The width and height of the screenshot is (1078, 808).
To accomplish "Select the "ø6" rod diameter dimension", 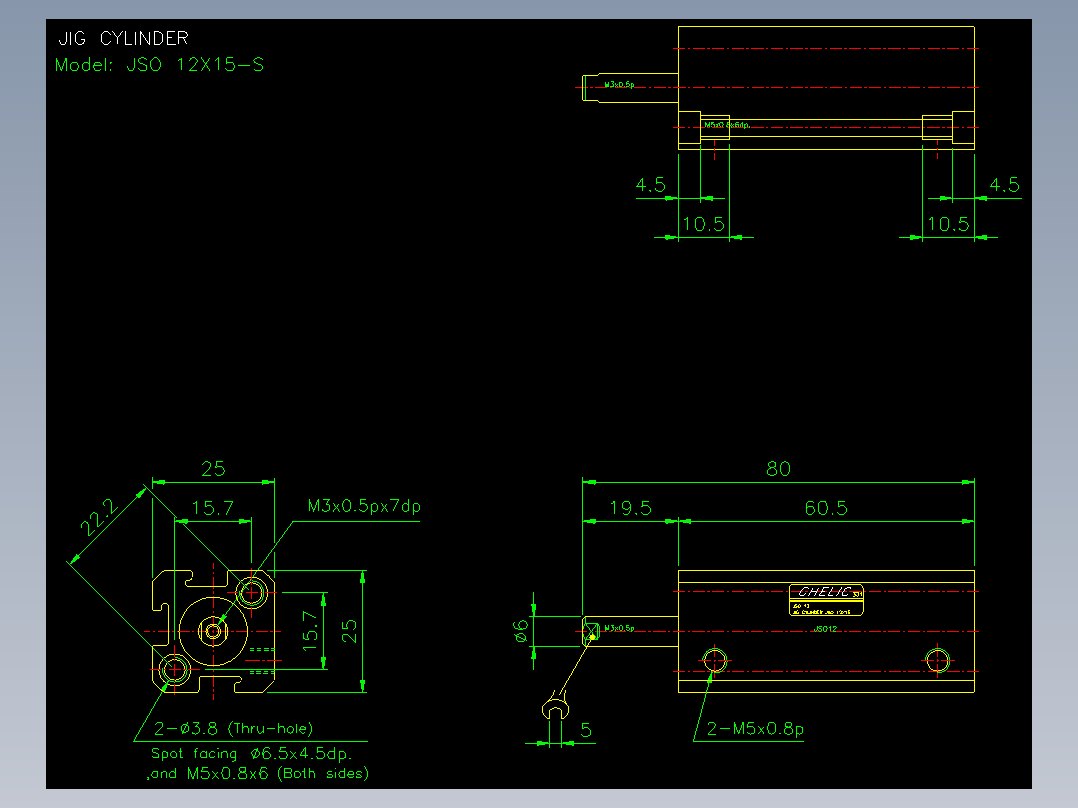I will click(x=521, y=631).
